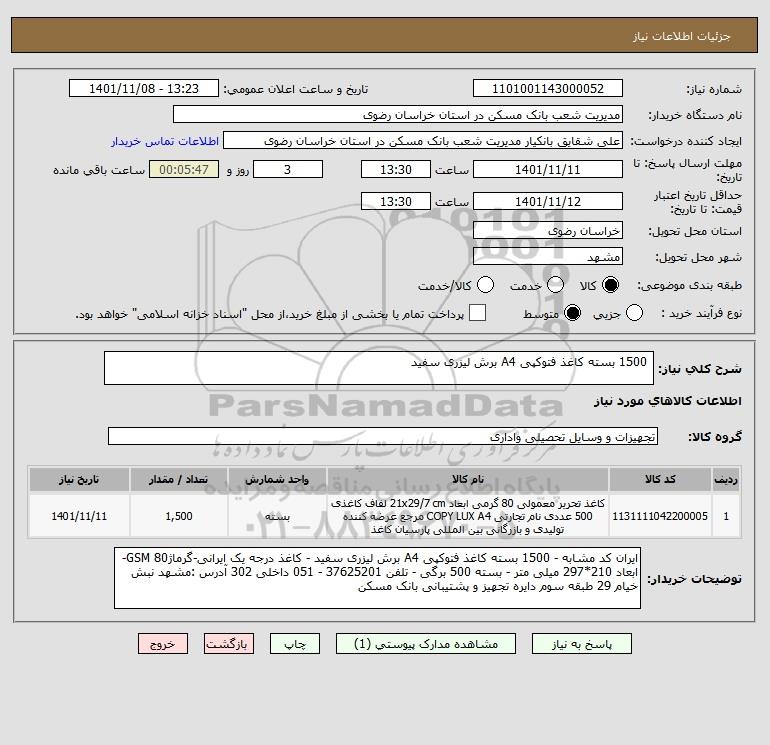Click the نام کالا column header

(468, 479)
